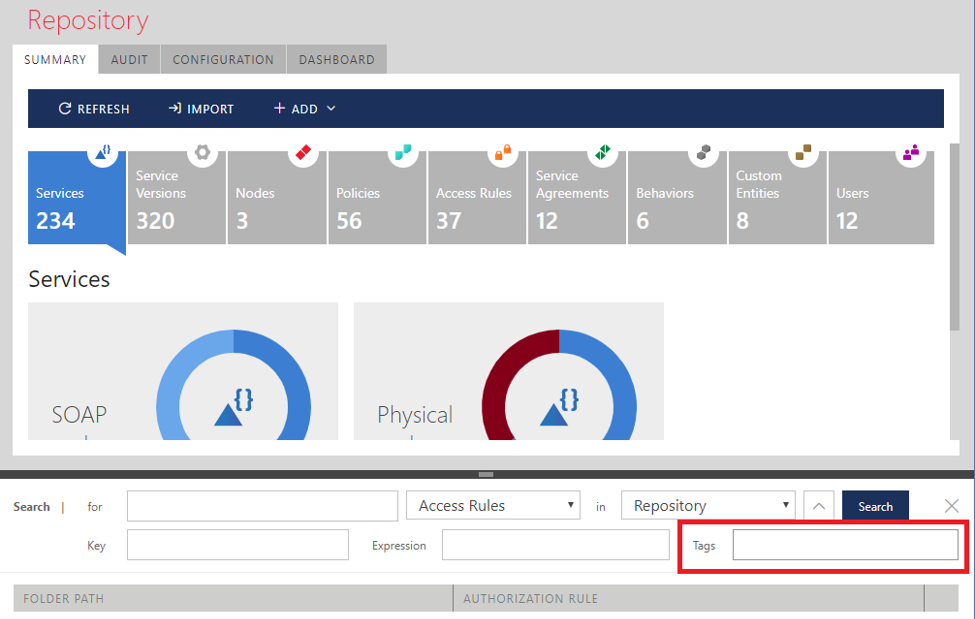
Task: Open the Access Rules search type dropdown
Action: click(493, 506)
